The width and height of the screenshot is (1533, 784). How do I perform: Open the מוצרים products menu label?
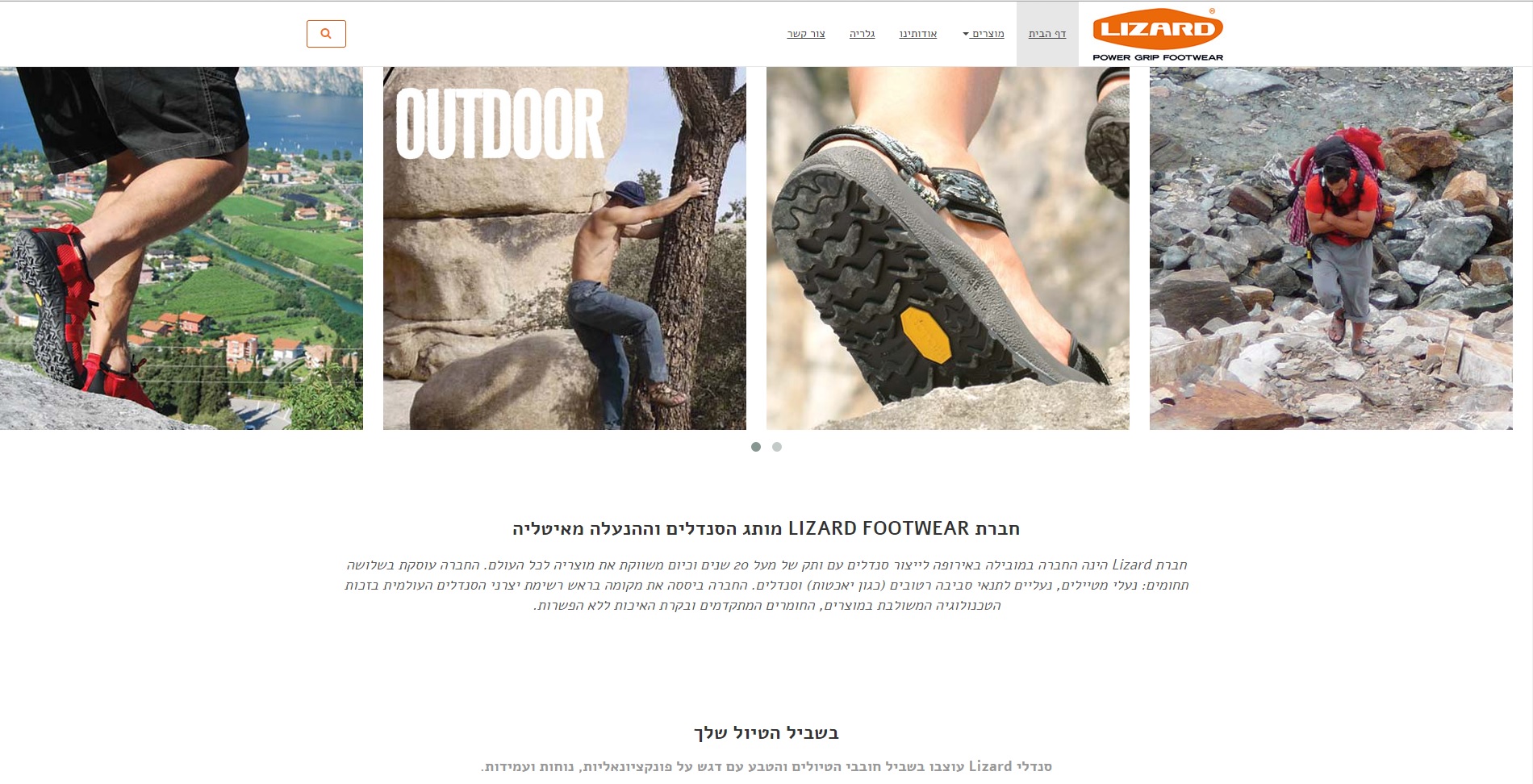click(988, 34)
